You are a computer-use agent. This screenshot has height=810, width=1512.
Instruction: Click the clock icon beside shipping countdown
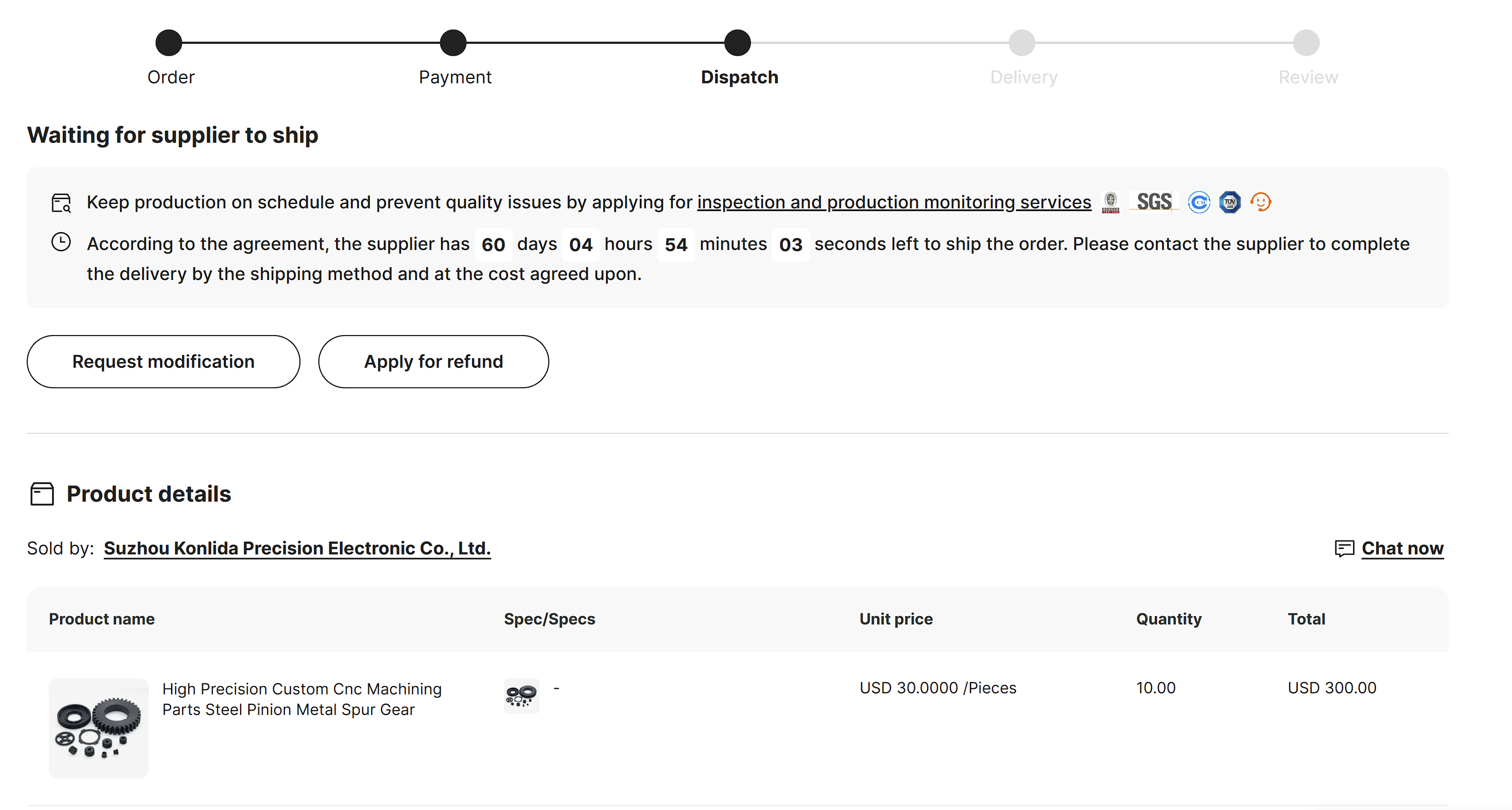tap(61, 242)
